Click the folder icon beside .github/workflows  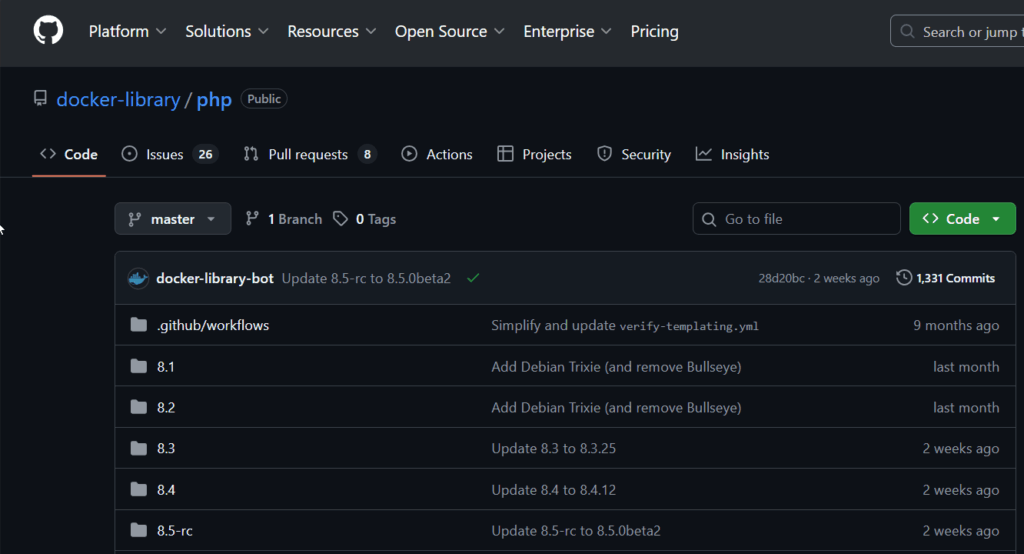139,325
